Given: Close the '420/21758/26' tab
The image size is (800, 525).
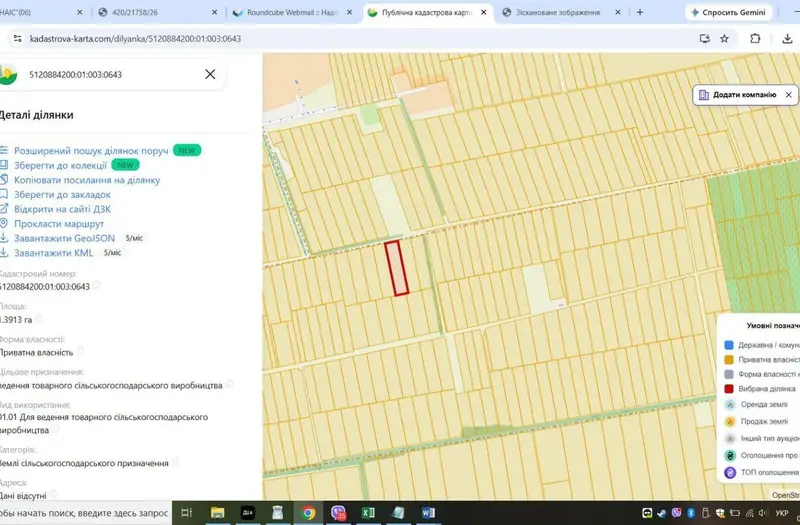Looking at the screenshot, I should (x=214, y=12).
